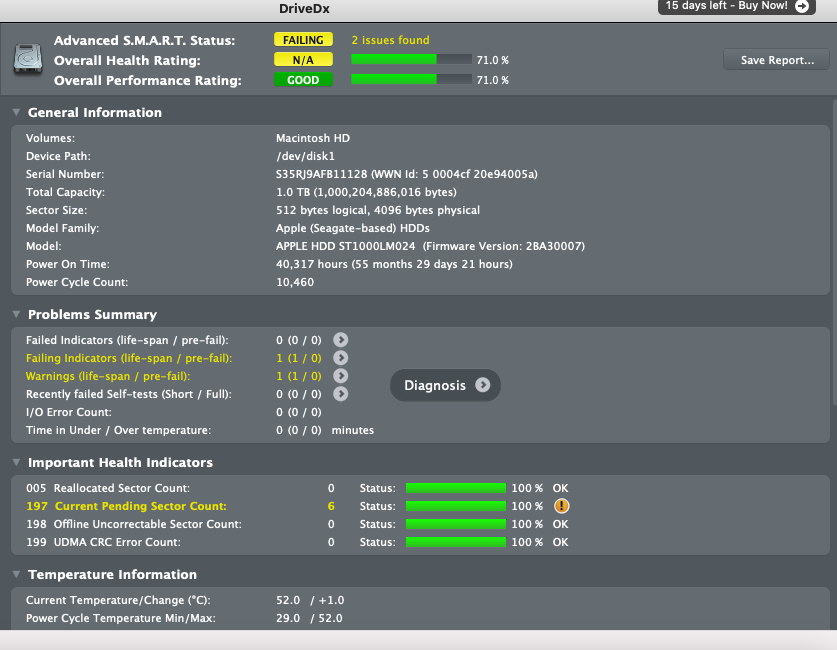
Task: Collapse the Temperature Information section
Action: [17, 574]
